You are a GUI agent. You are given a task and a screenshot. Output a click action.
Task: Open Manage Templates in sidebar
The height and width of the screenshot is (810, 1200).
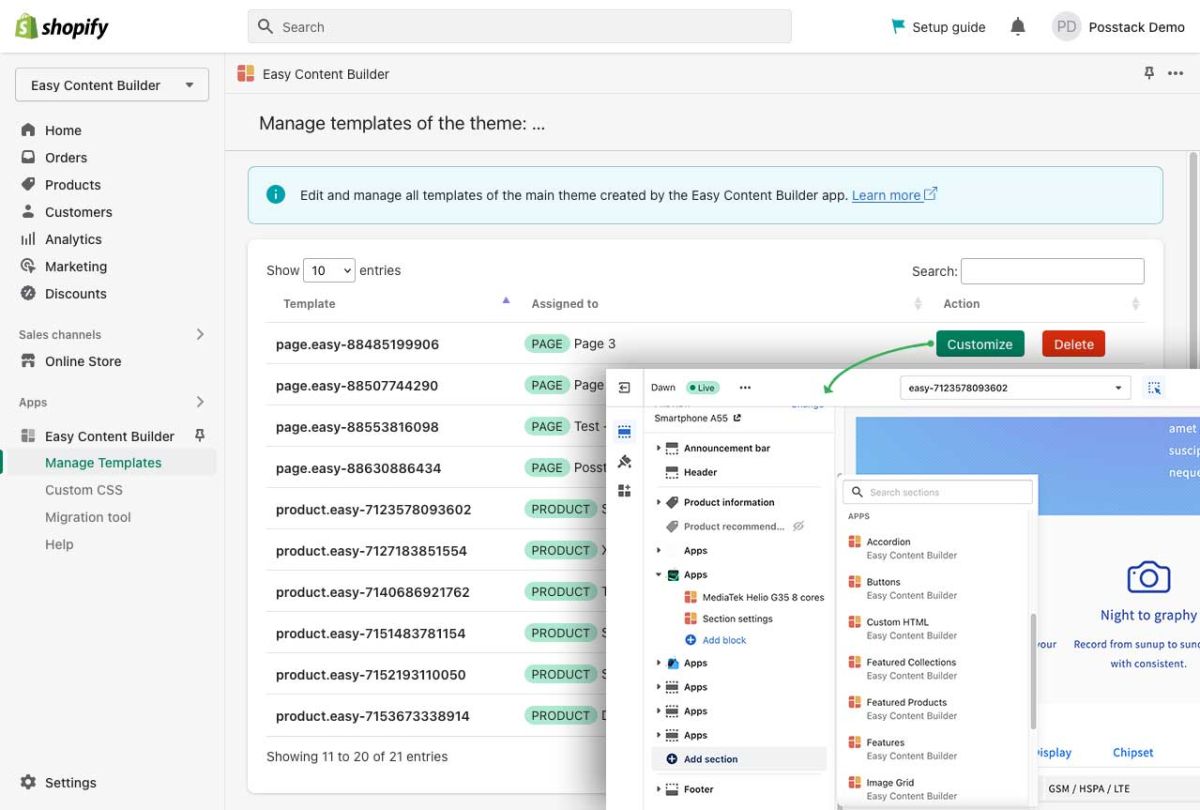(x=103, y=463)
